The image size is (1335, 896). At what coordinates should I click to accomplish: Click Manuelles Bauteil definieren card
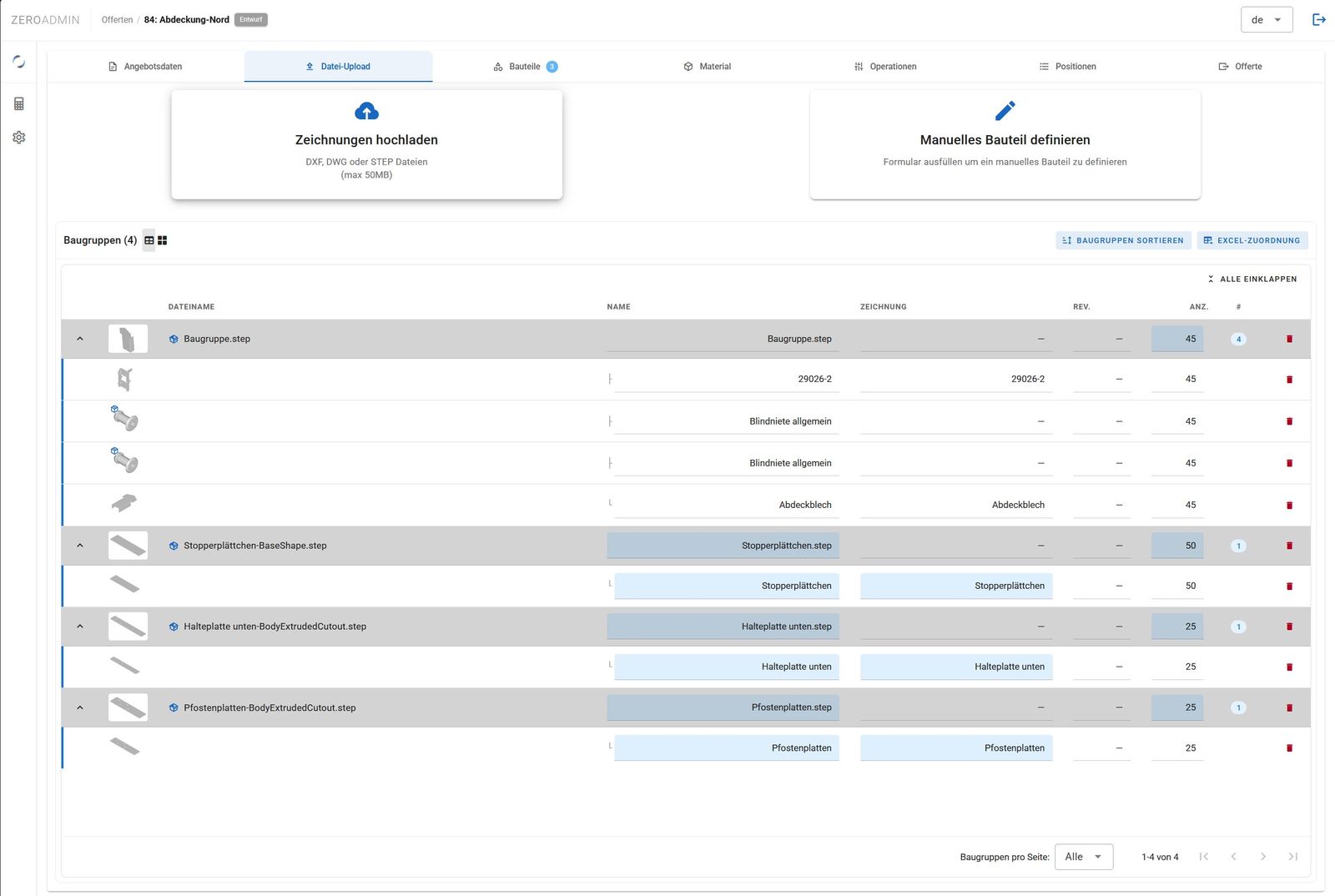coord(1005,144)
